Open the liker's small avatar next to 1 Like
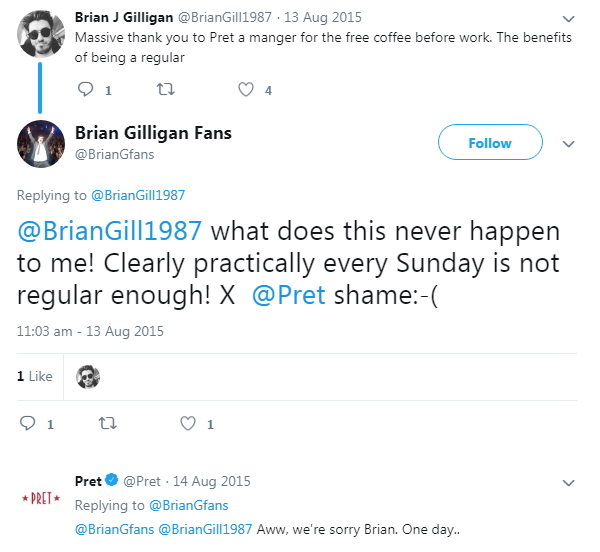This screenshot has height=552, width=600. coord(88,376)
